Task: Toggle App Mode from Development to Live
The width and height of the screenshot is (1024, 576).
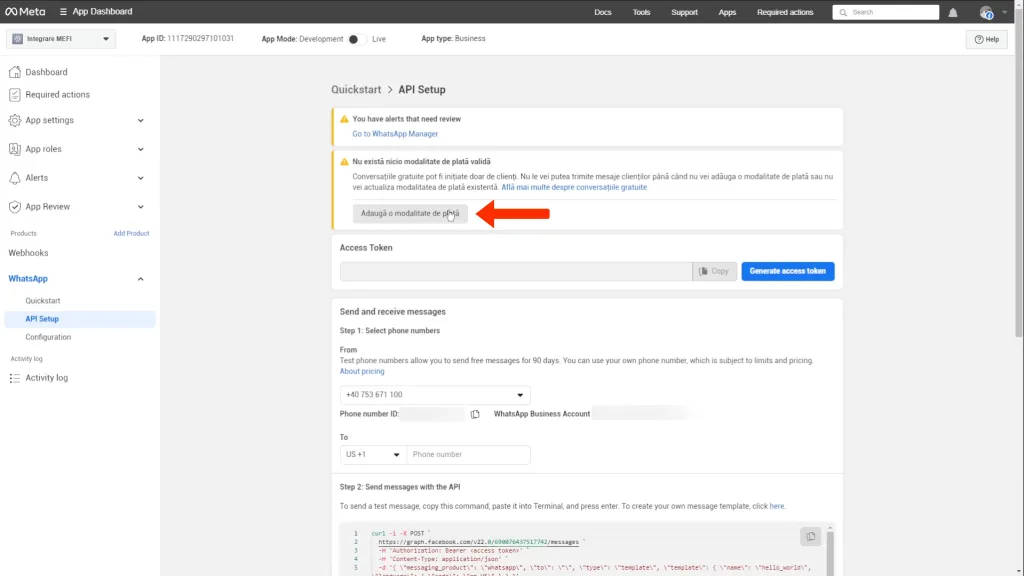Action: point(356,39)
